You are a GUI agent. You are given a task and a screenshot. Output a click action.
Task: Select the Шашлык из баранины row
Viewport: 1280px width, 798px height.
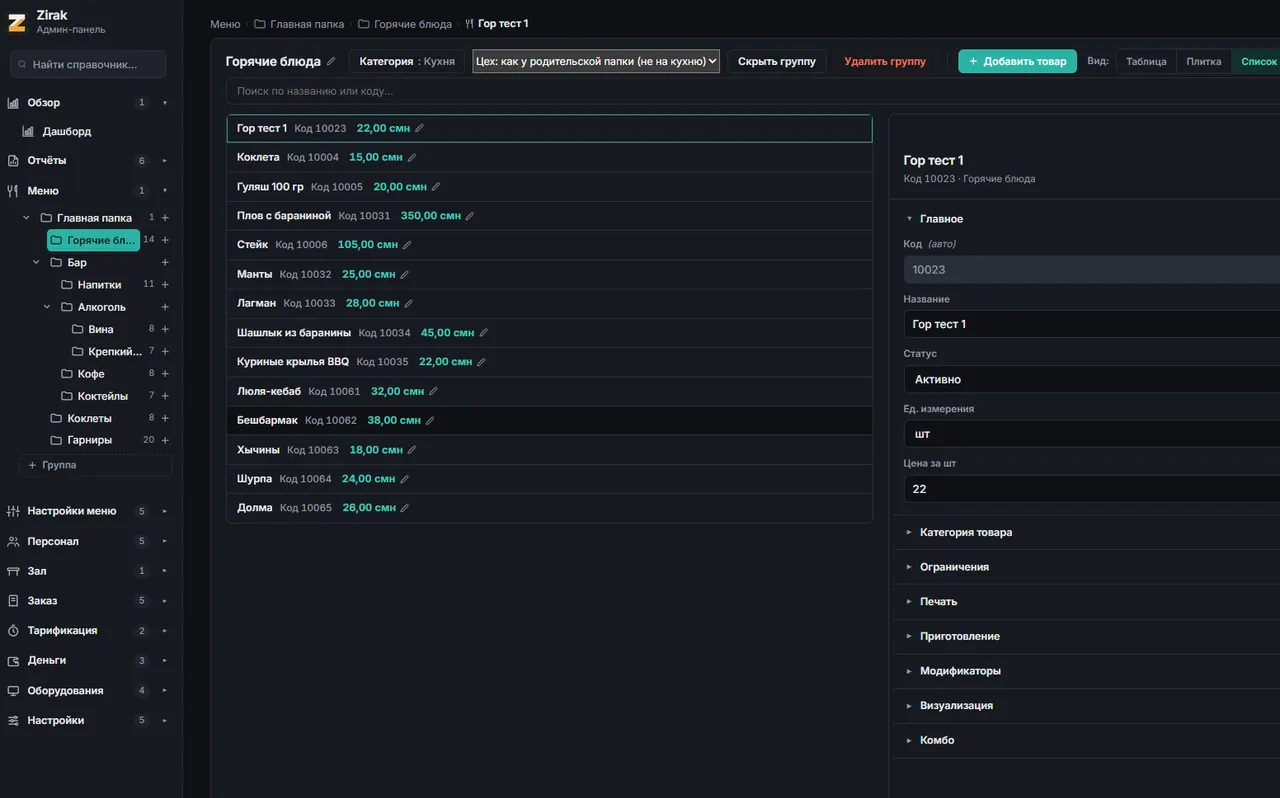point(549,333)
